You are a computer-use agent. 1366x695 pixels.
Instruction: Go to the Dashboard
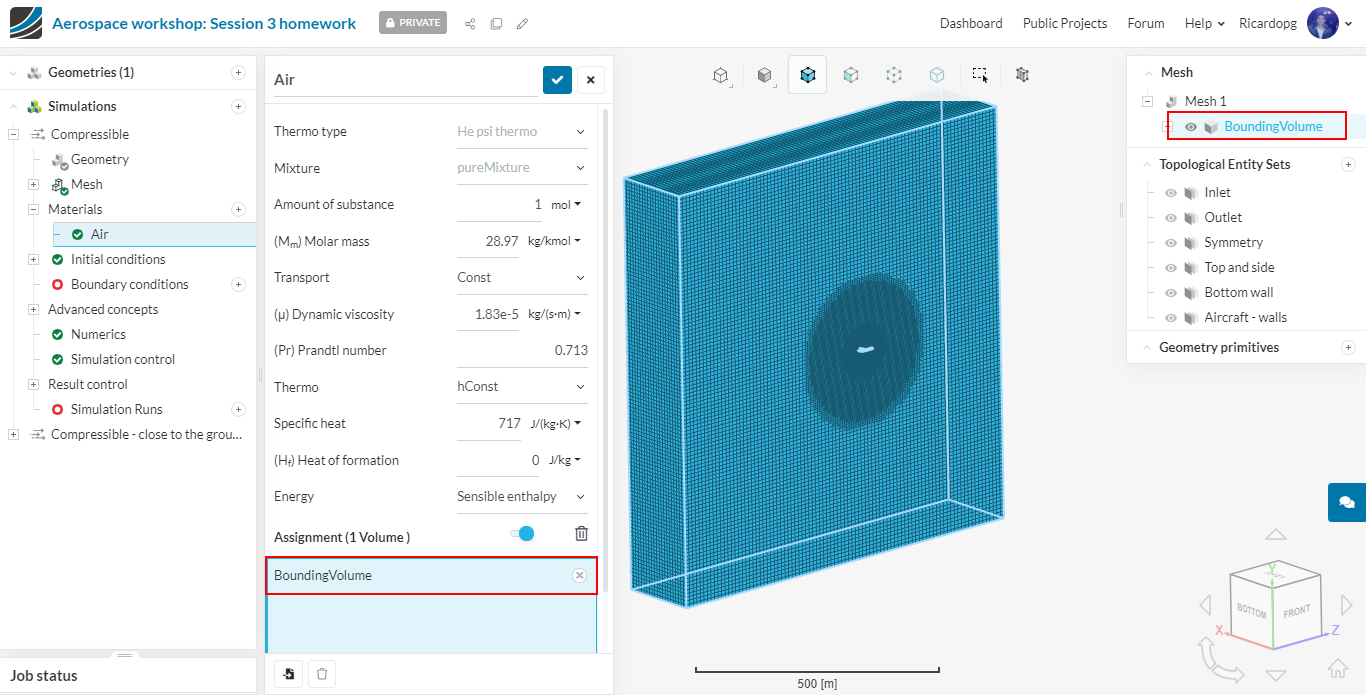point(971,23)
